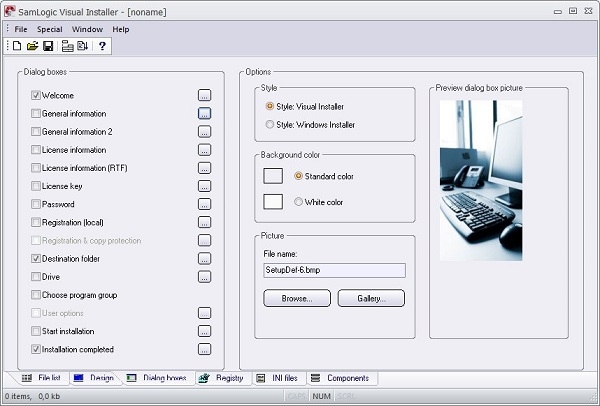Click the New project toolbar icon
The height and width of the screenshot is (406, 600).
click(17, 46)
